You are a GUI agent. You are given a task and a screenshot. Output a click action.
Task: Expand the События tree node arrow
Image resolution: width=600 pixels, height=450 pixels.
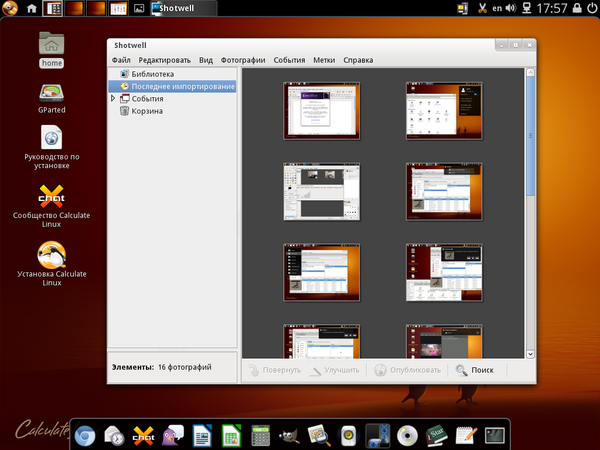113,99
